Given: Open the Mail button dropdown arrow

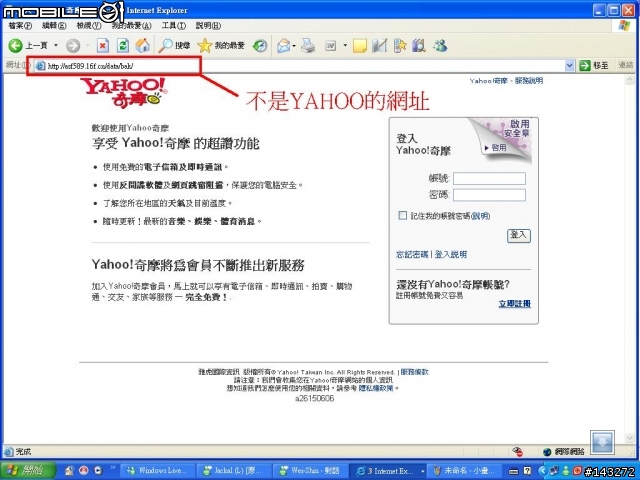Looking at the screenshot, I should pyautogui.click(x=294, y=46).
